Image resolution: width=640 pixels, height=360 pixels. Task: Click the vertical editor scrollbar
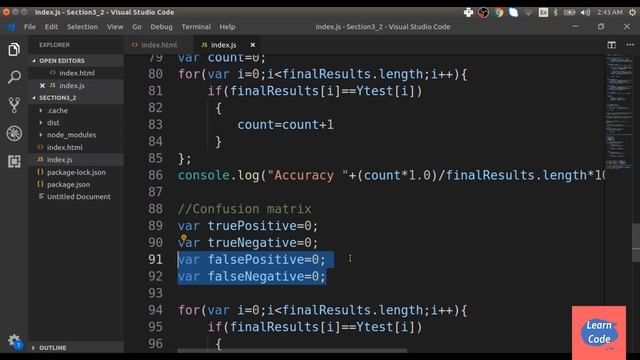pyautogui.click(x=636, y=242)
